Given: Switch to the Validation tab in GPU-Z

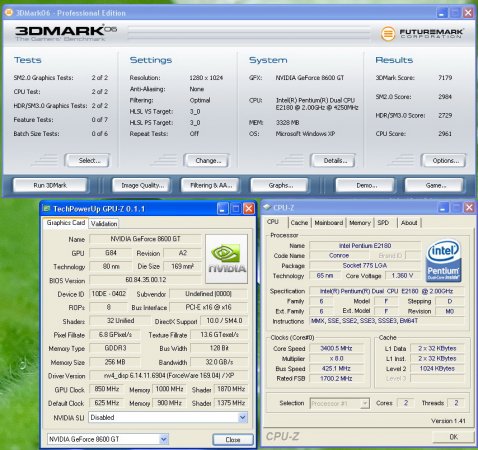Looking at the screenshot, I should click(104, 224).
